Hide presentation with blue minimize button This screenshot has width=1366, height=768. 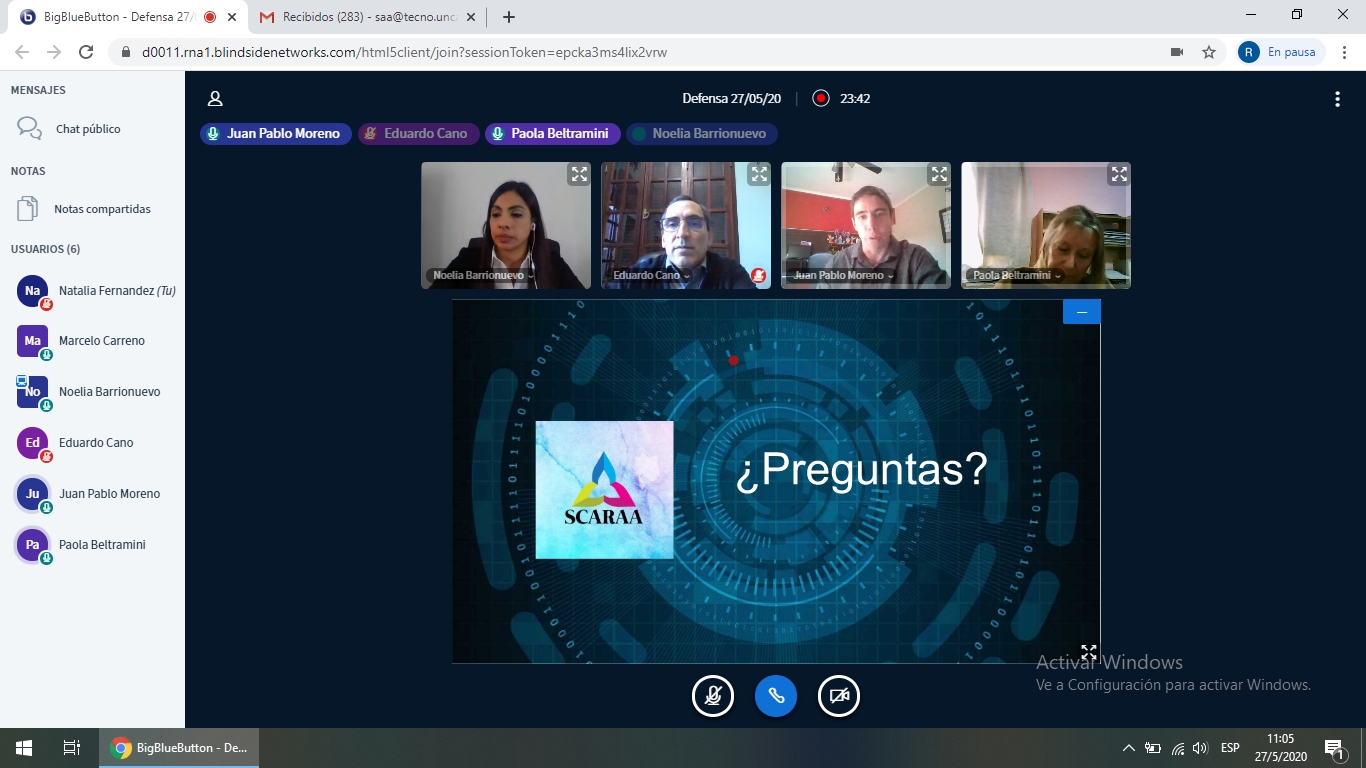(1081, 312)
